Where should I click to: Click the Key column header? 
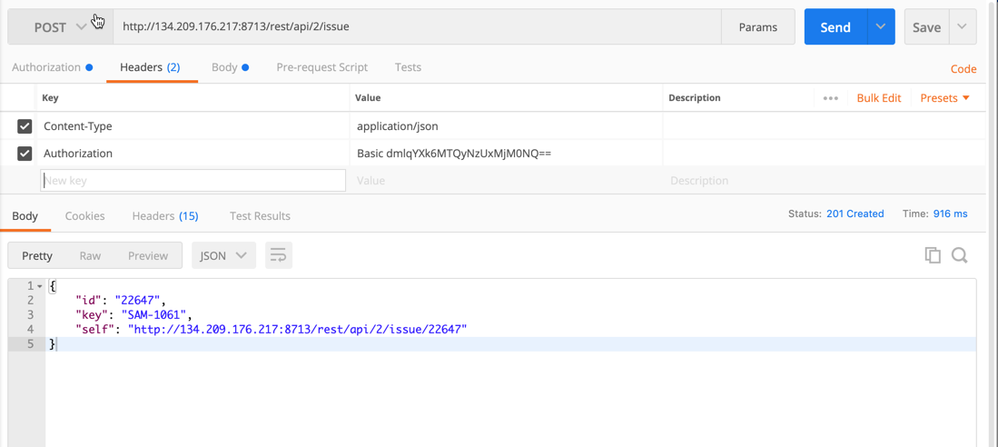point(50,98)
